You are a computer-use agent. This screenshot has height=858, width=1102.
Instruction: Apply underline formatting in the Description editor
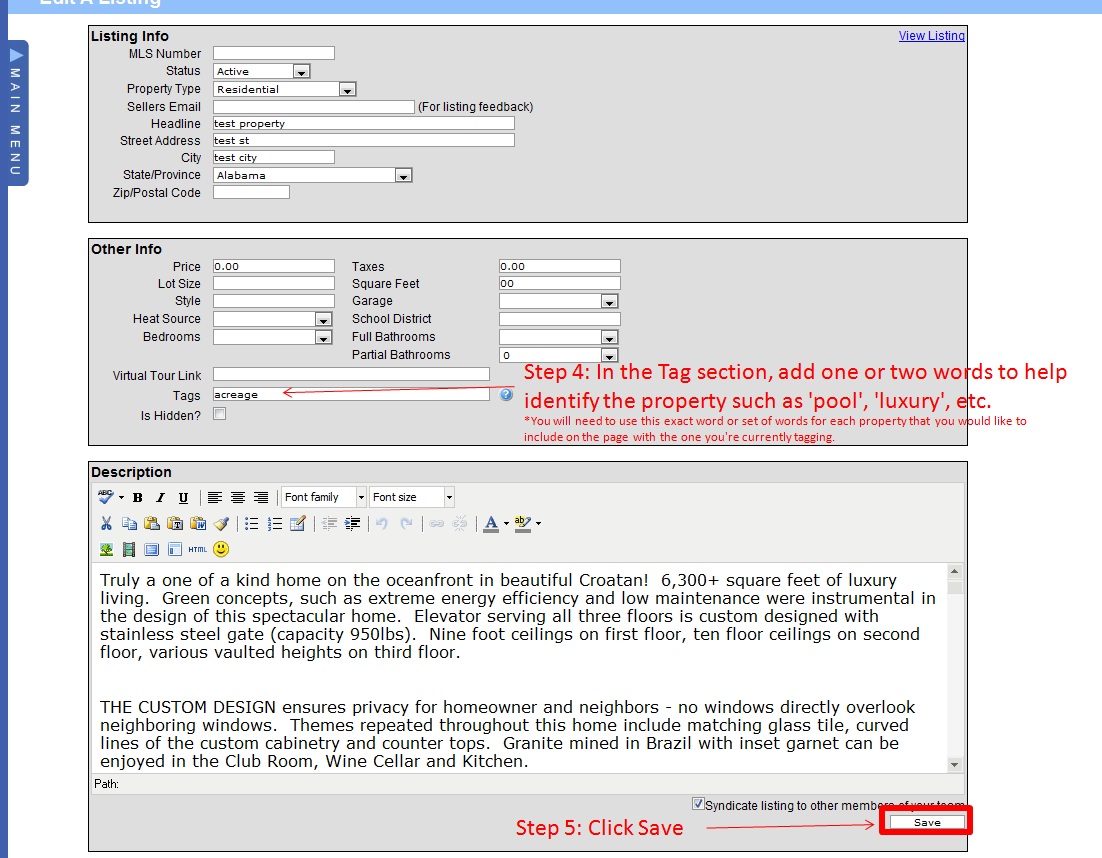(x=183, y=498)
